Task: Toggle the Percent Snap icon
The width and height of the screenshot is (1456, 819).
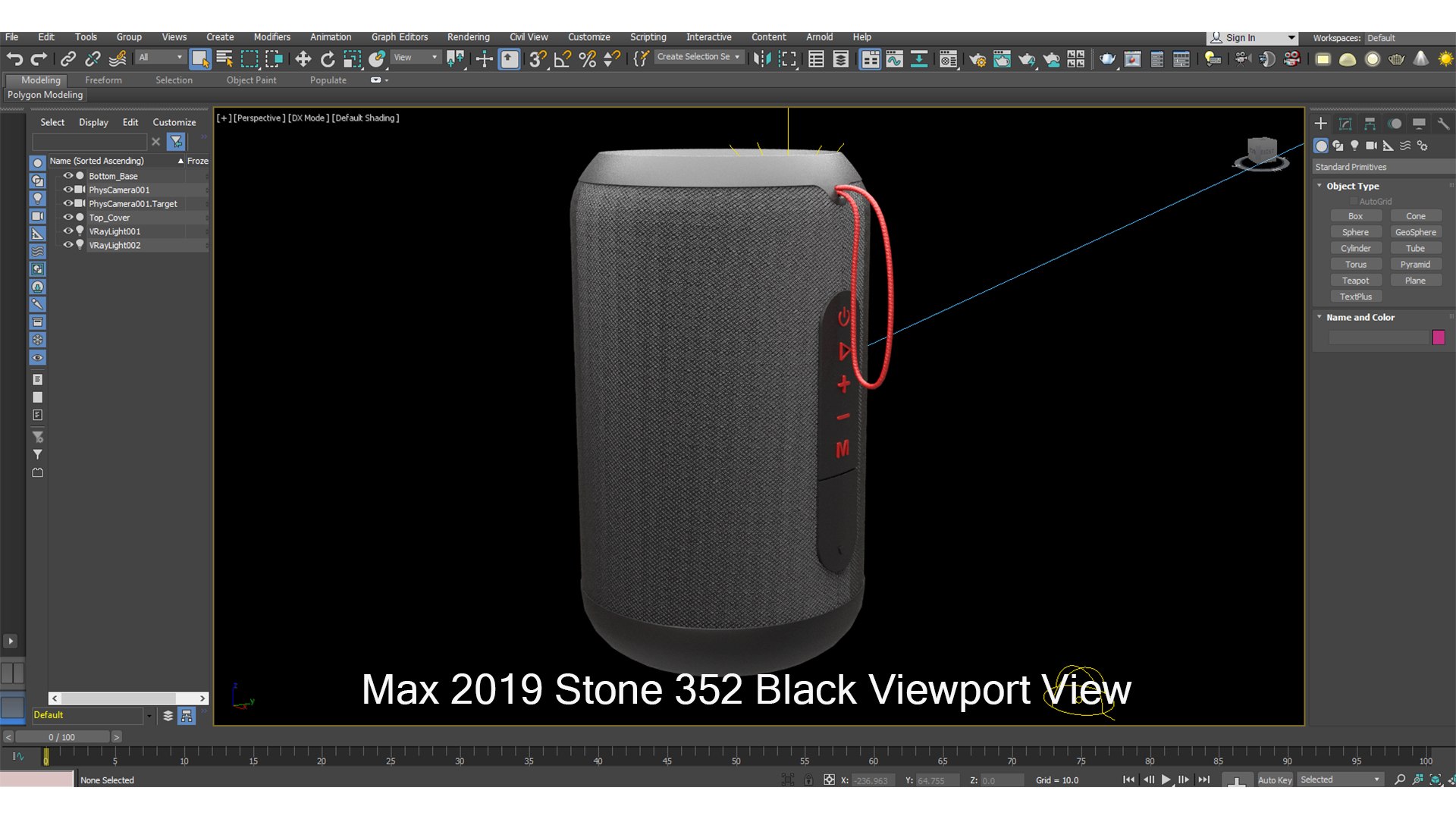Action: pyautogui.click(x=587, y=58)
